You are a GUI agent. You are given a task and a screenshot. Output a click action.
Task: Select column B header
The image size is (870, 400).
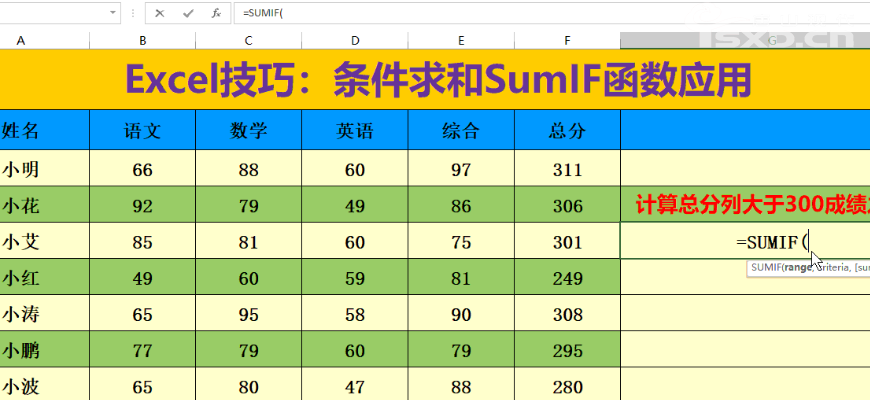(x=143, y=40)
